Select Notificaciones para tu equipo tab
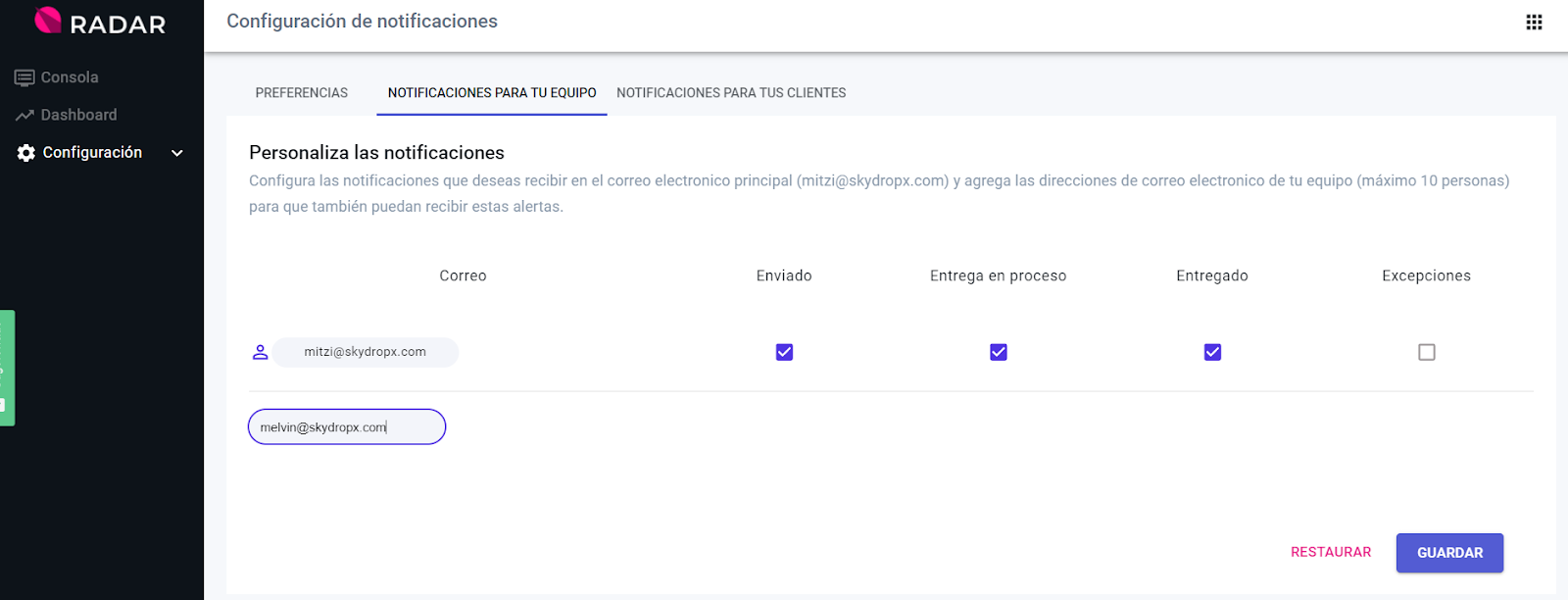 point(491,93)
